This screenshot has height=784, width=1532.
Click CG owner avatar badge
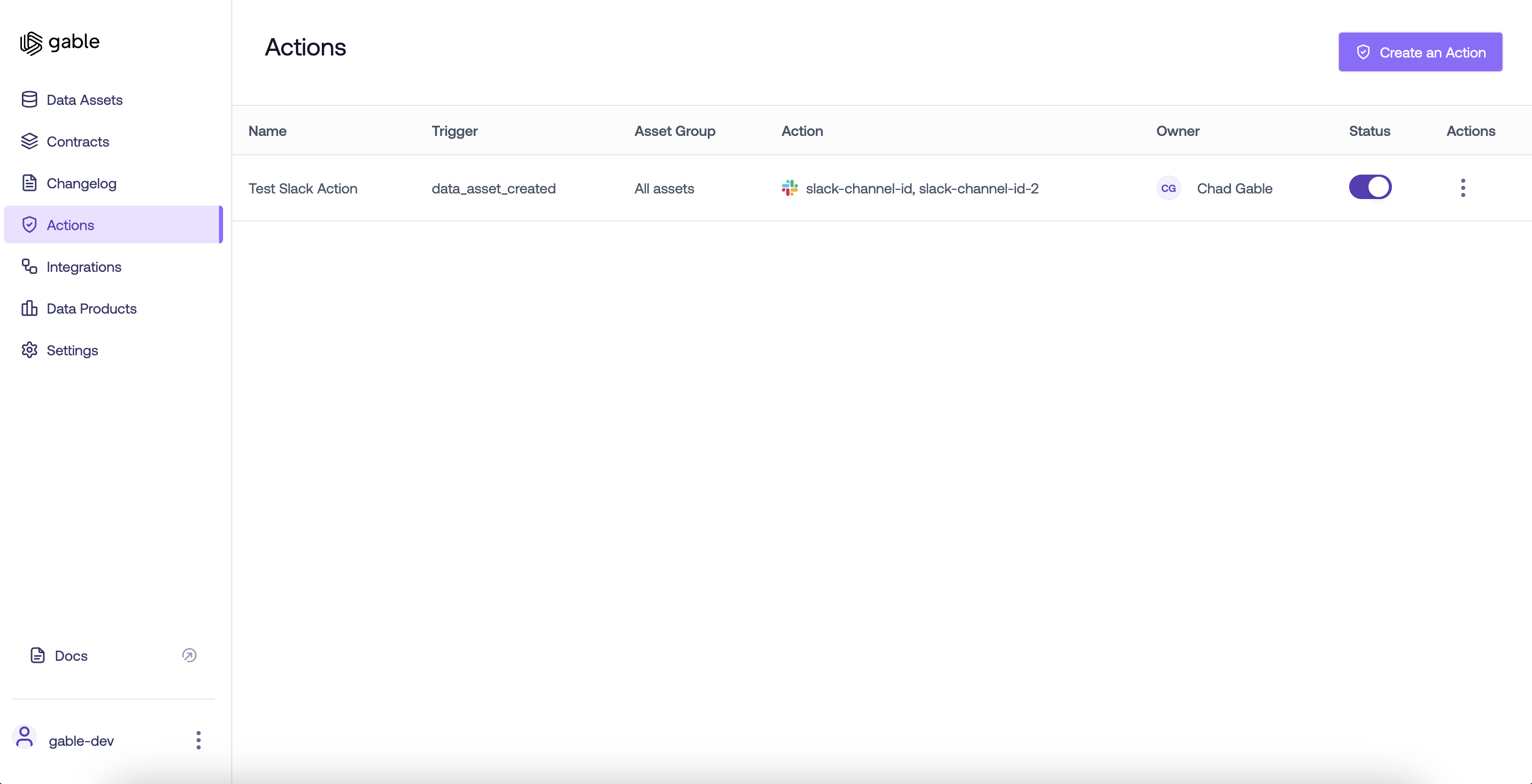click(1168, 188)
